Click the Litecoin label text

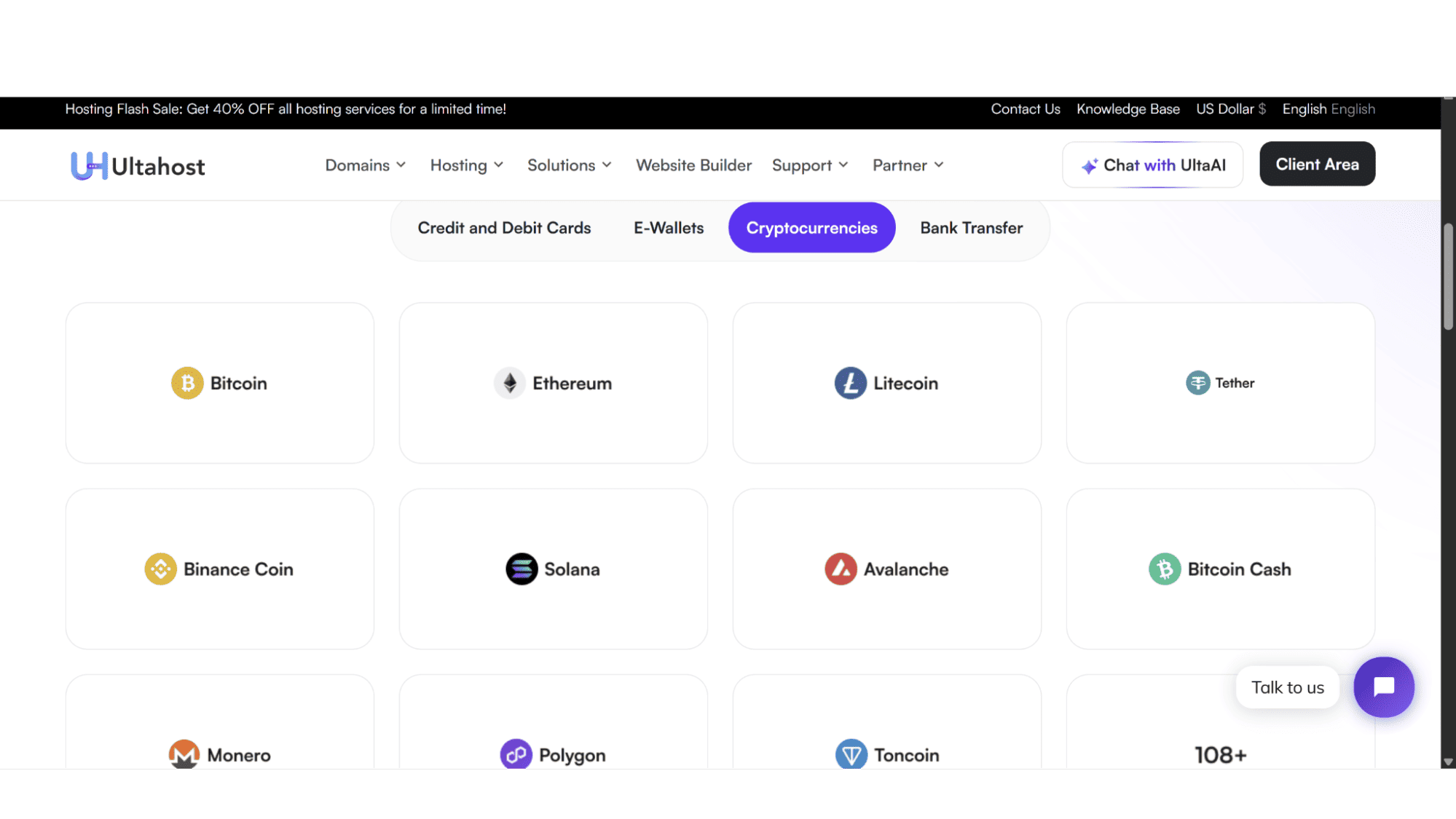pyautogui.click(x=905, y=384)
